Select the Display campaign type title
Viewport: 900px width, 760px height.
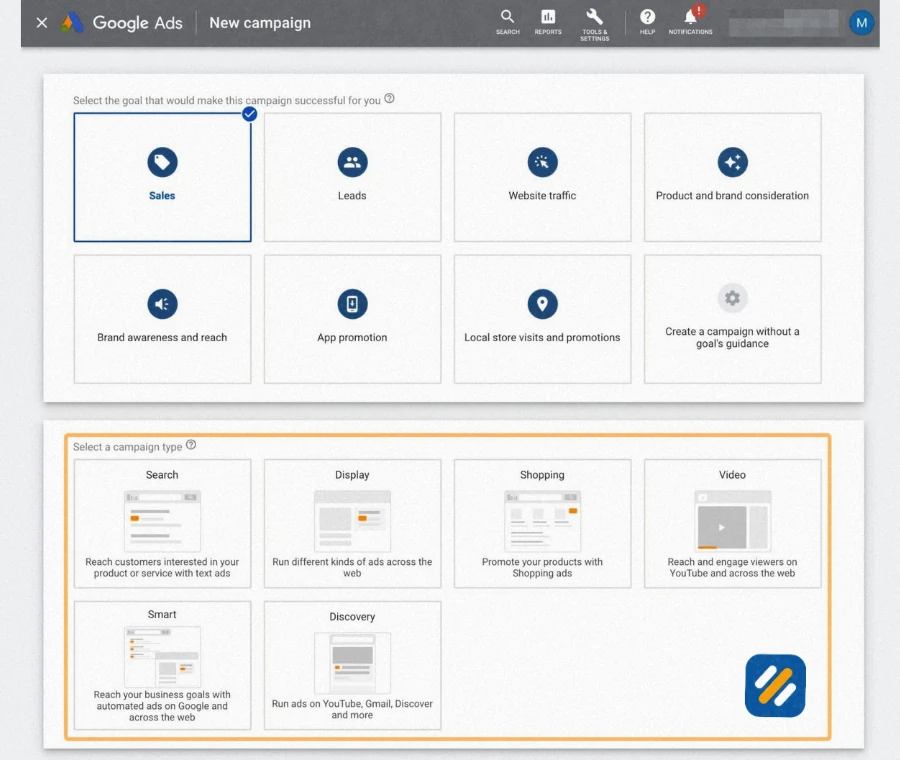(x=352, y=475)
